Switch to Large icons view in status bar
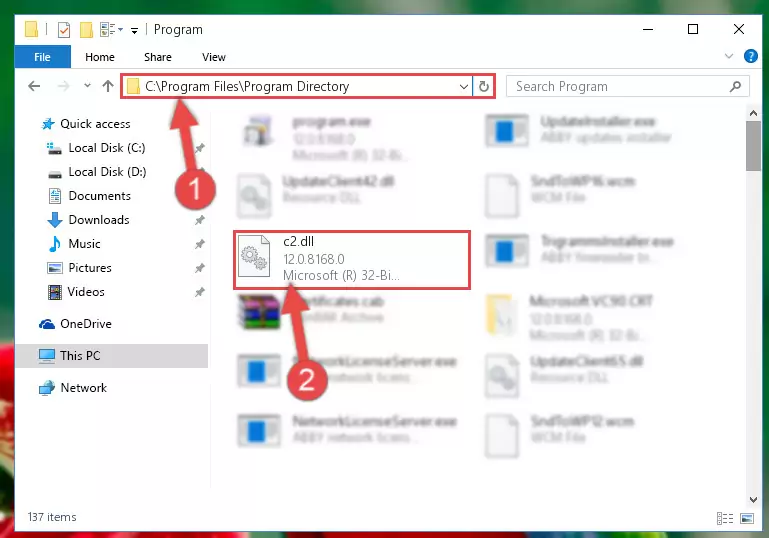The width and height of the screenshot is (769, 538). (x=747, y=518)
